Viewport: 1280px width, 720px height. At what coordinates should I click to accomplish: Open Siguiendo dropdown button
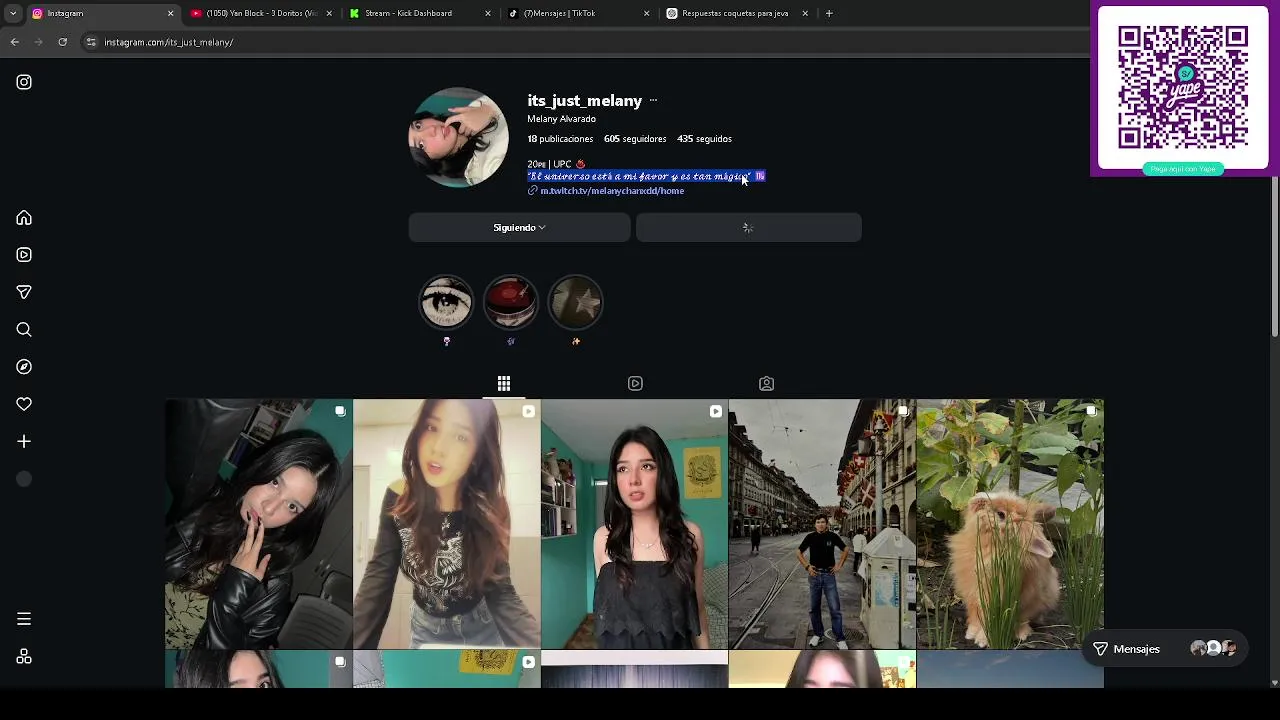coord(519,227)
